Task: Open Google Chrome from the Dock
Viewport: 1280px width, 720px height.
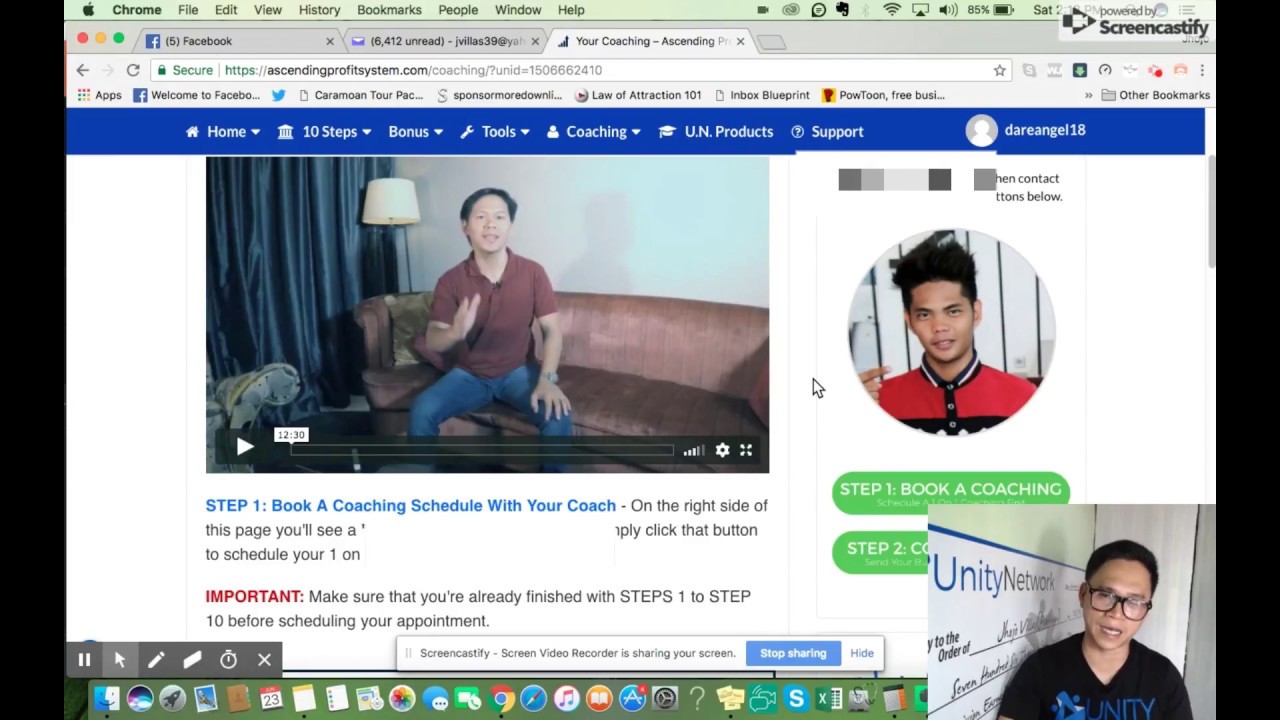Action: point(501,699)
